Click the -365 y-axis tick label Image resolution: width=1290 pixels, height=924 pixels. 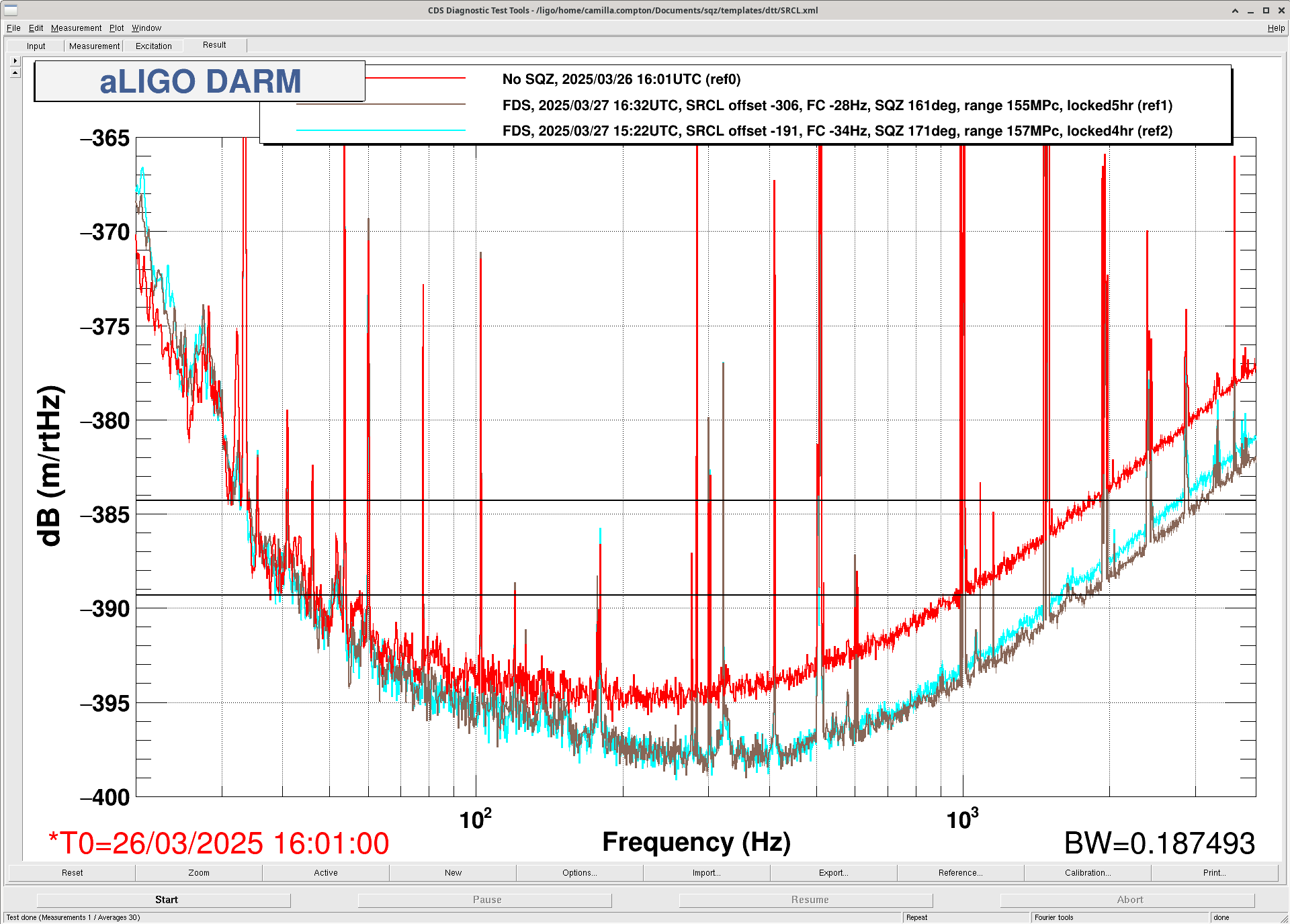[105, 138]
